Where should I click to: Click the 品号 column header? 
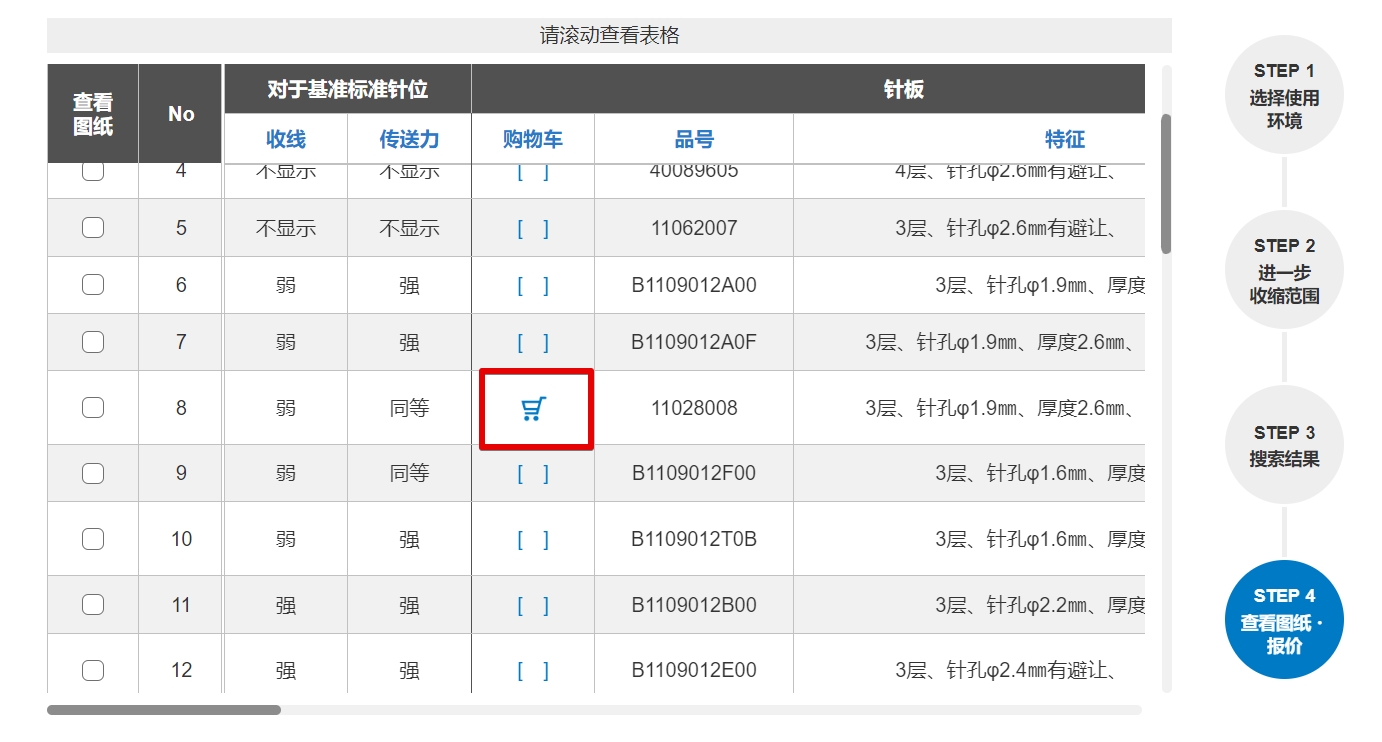pyautogui.click(x=694, y=140)
